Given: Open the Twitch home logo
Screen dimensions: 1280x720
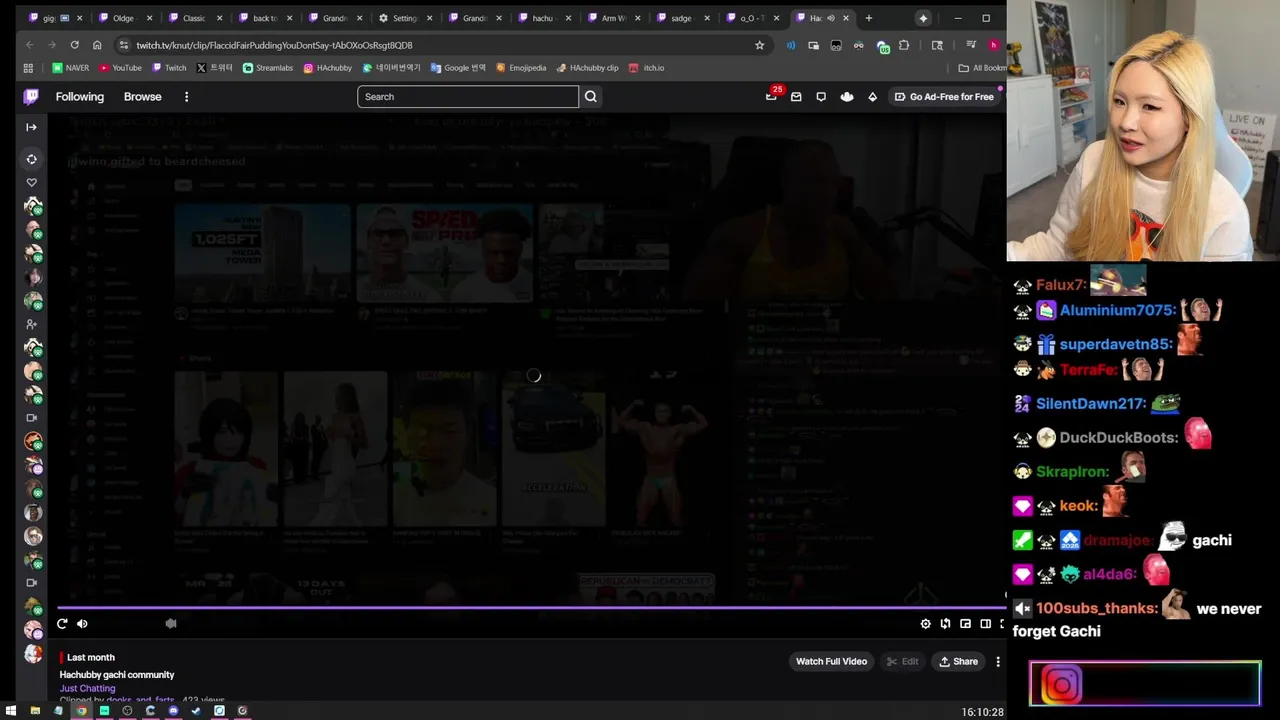Looking at the screenshot, I should (31, 97).
